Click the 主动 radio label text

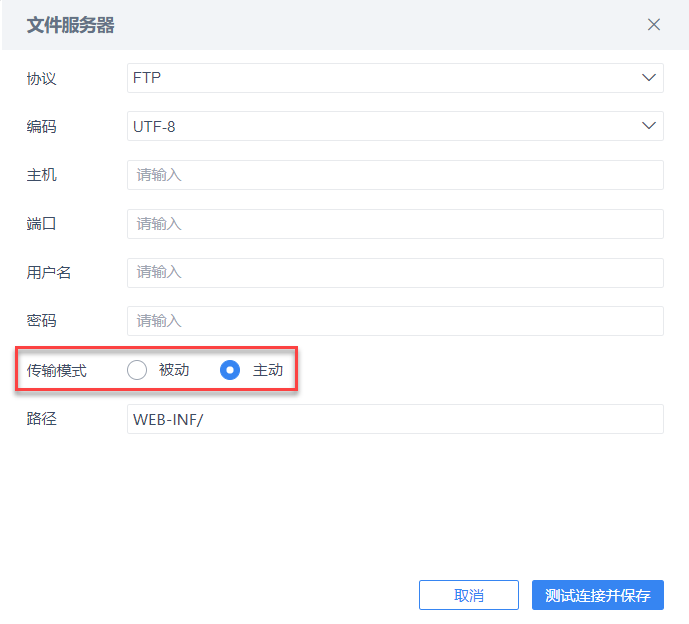coord(268,370)
